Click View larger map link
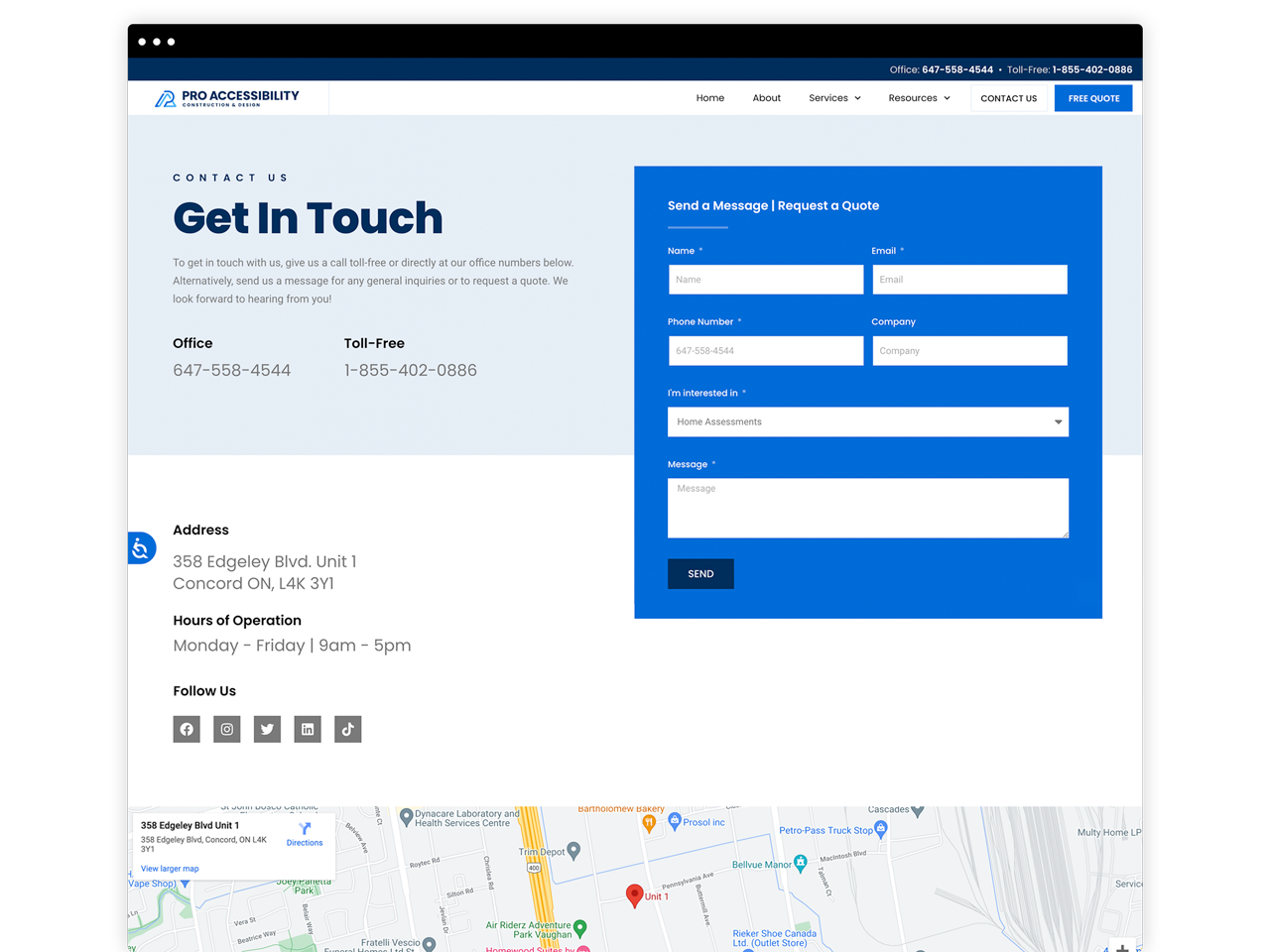Image resolution: width=1270 pixels, height=952 pixels. 170,869
